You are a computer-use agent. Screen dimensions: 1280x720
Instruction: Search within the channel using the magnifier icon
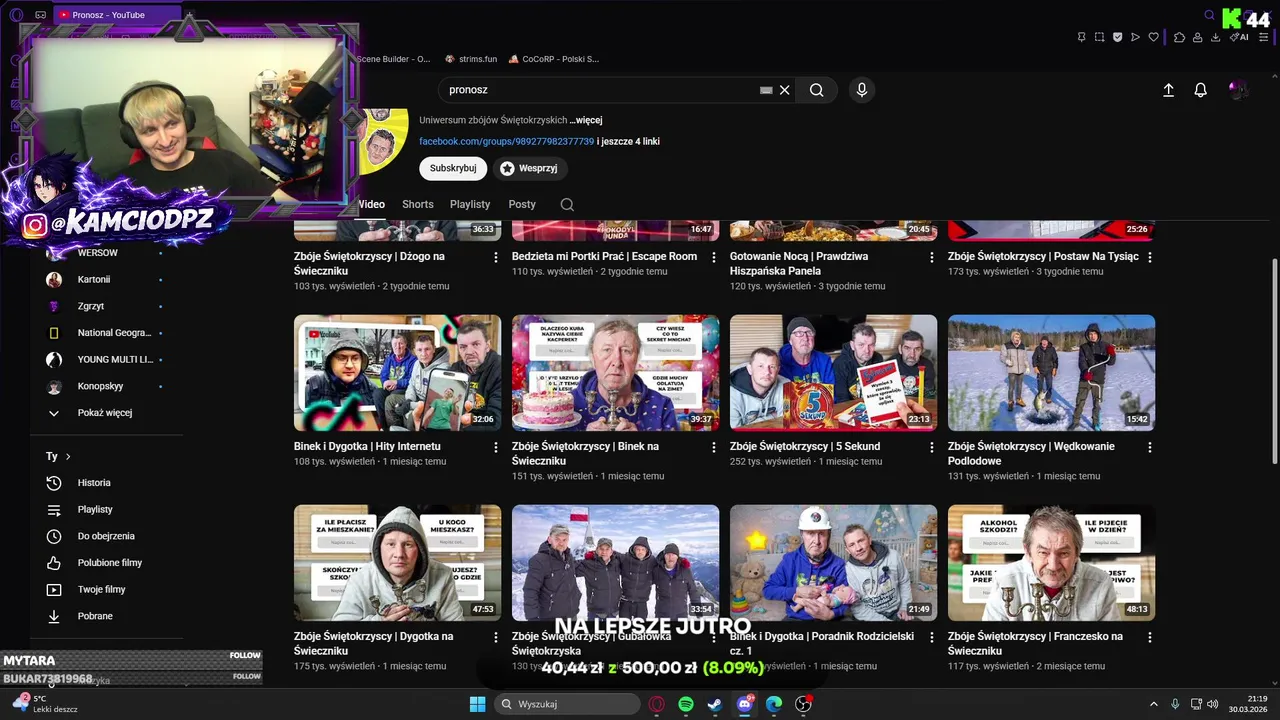click(567, 204)
